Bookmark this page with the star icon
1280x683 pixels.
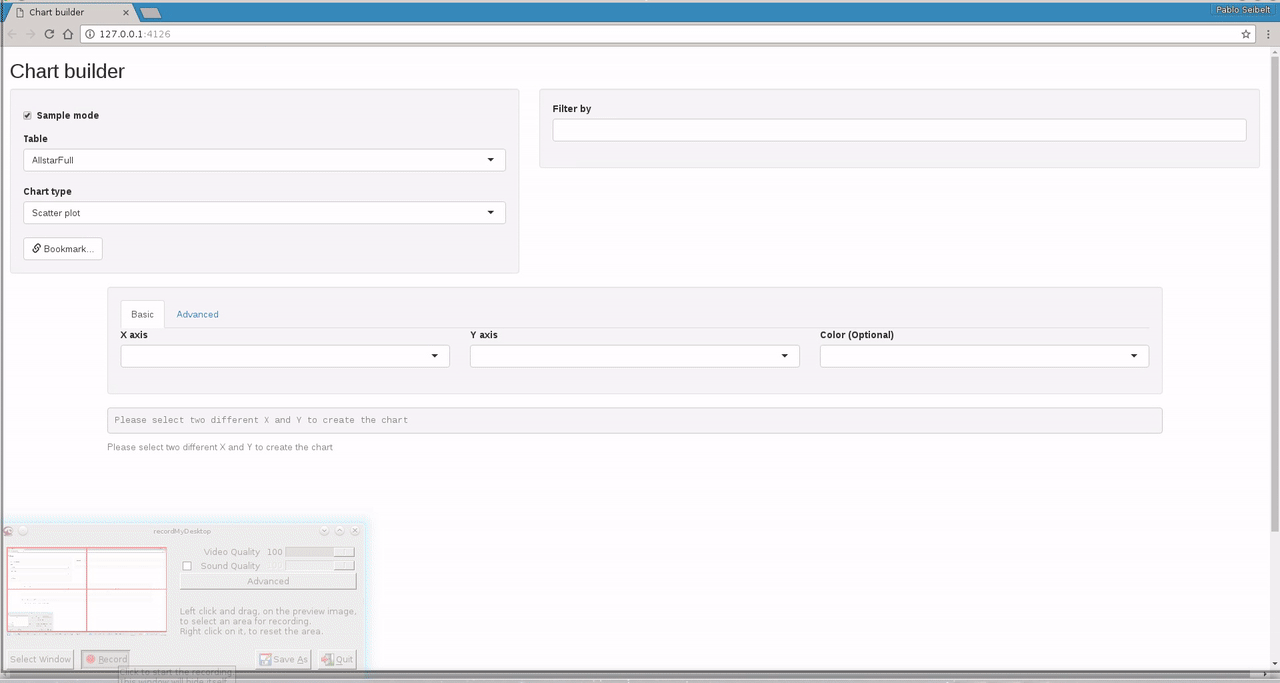(x=1246, y=34)
